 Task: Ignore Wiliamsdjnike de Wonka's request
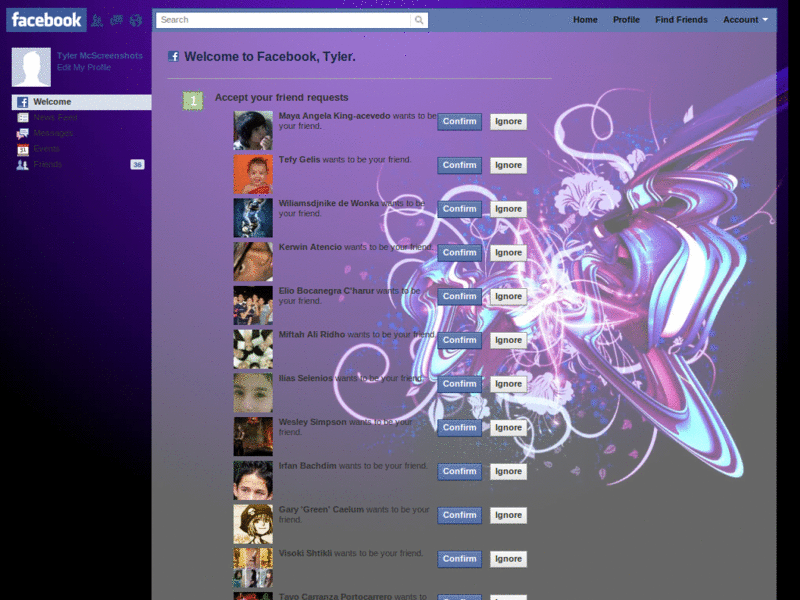coord(508,209)
